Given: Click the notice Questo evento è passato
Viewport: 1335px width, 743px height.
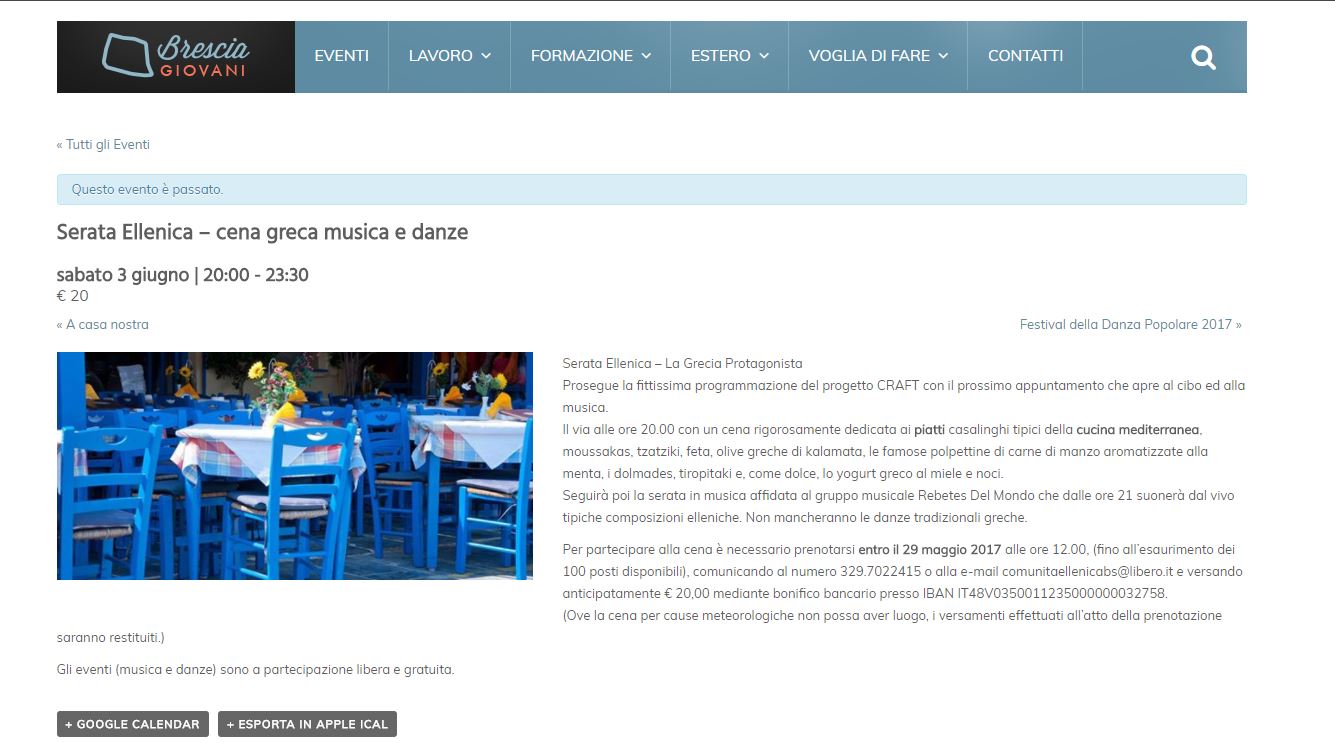Looking at the screenshot, I should pos(652,189).
